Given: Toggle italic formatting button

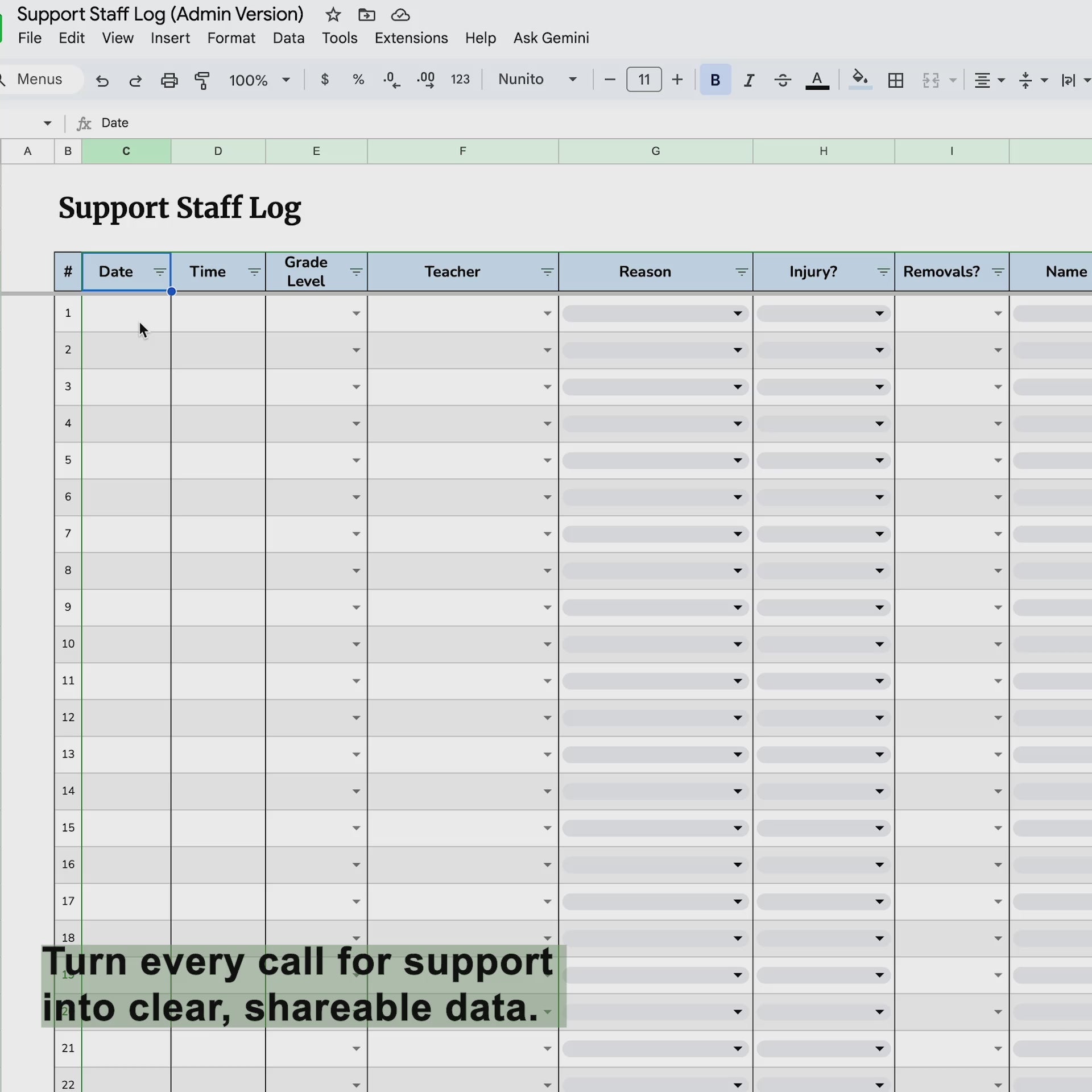Looking at the screenshot, I should (x=749, y=80).
